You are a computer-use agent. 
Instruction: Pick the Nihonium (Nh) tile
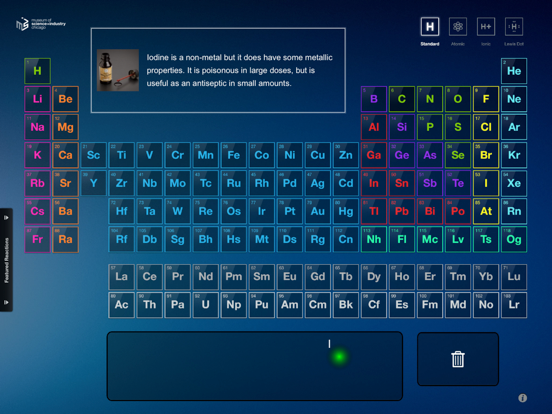(374, 239)
